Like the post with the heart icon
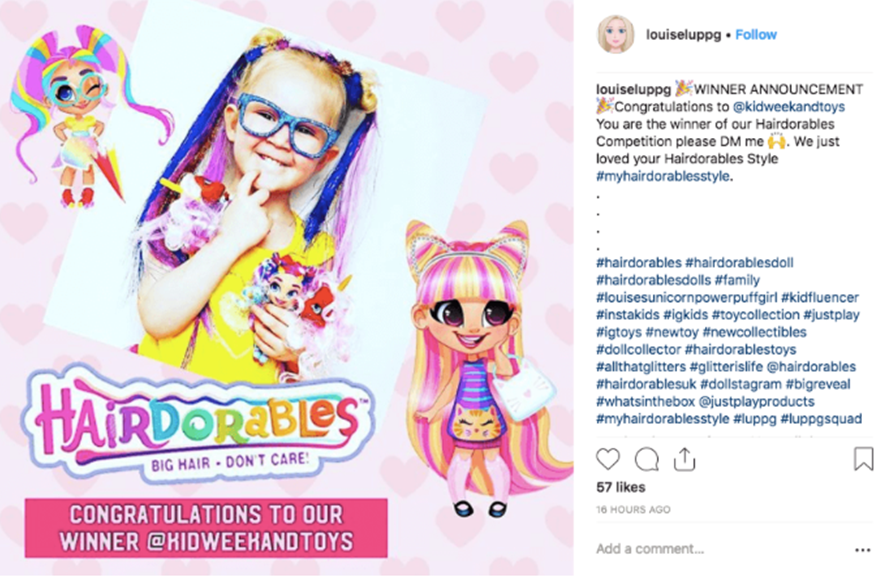The width and height of the screenshot is (893, 579). click(608, 459)
